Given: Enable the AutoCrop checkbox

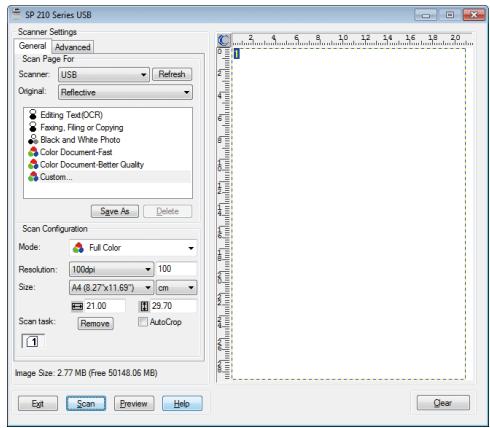Looking at the screenshot, I should click(143, 322).
